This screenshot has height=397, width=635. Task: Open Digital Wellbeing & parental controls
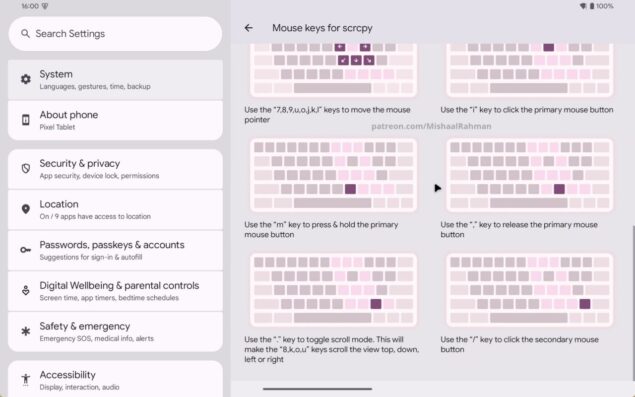115,291
